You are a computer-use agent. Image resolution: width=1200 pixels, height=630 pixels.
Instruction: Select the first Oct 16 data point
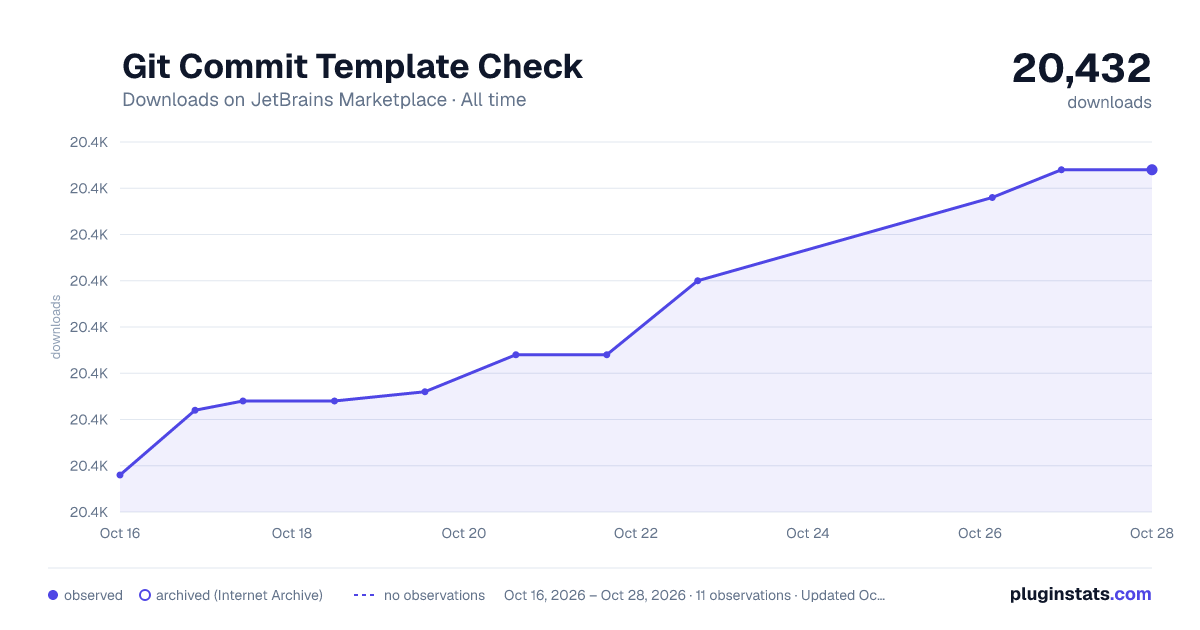[x=120, y=475]
